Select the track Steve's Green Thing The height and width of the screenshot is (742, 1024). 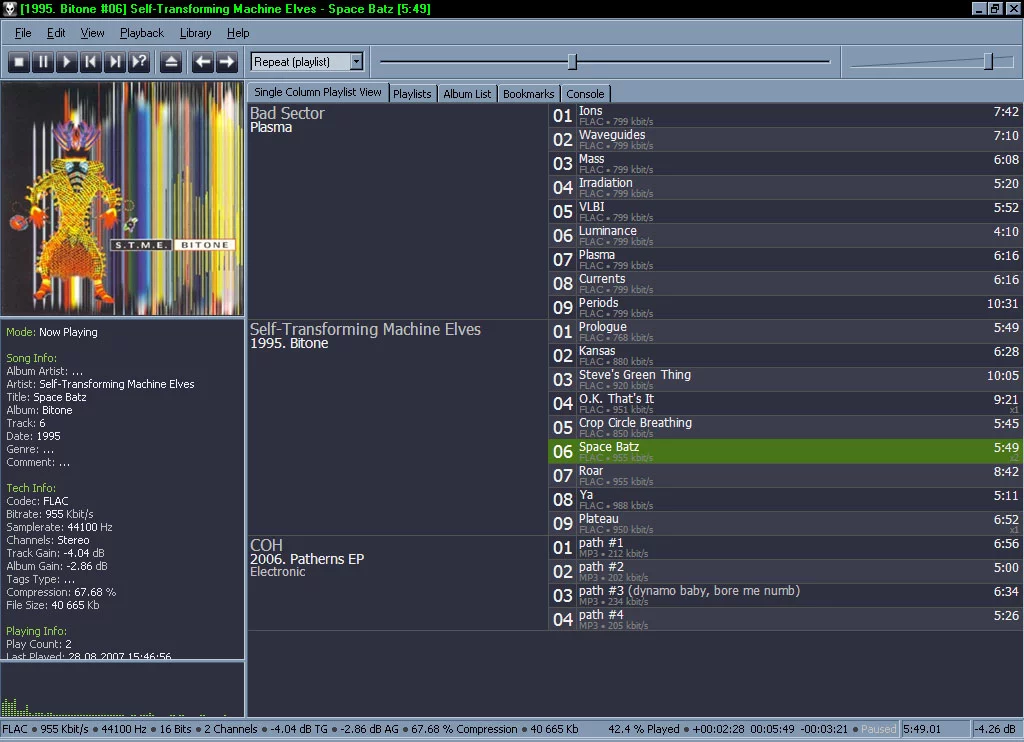(634, 375)
